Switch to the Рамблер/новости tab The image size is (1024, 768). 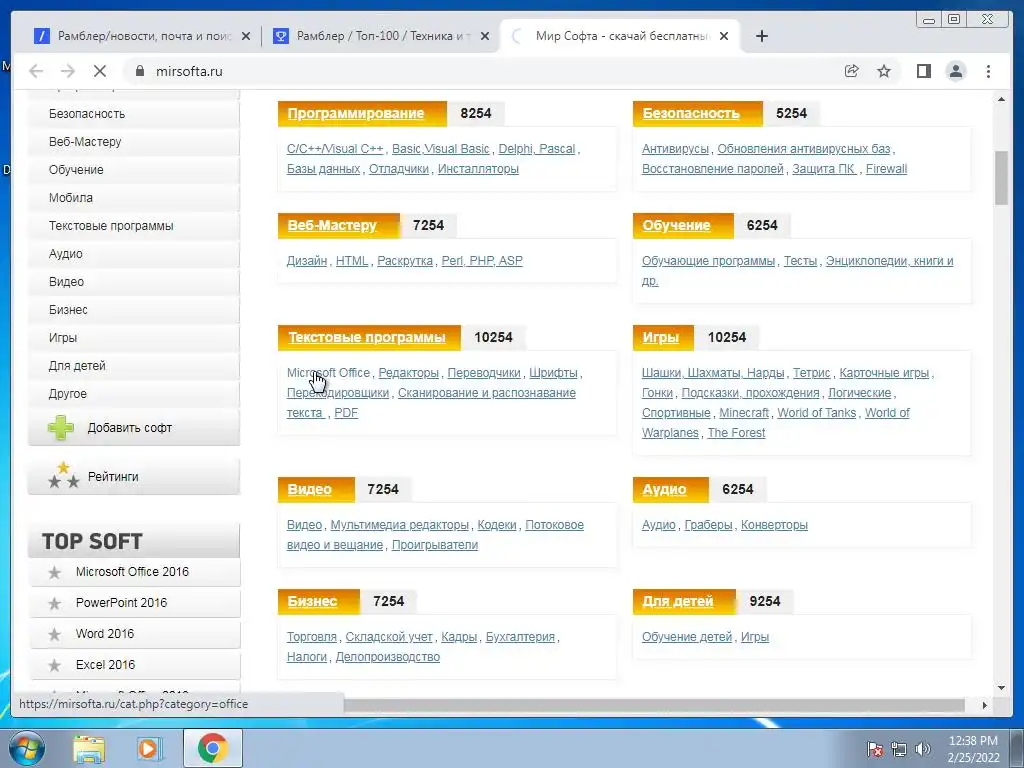pos(142,36)
